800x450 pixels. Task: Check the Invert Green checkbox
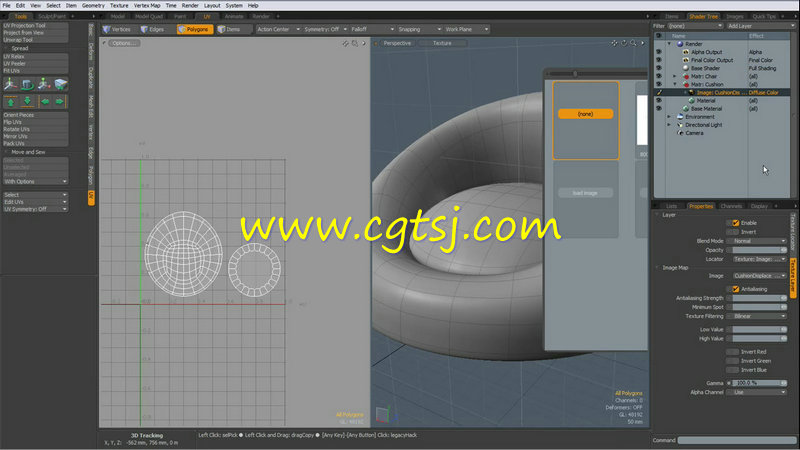(x=735, y=361)
